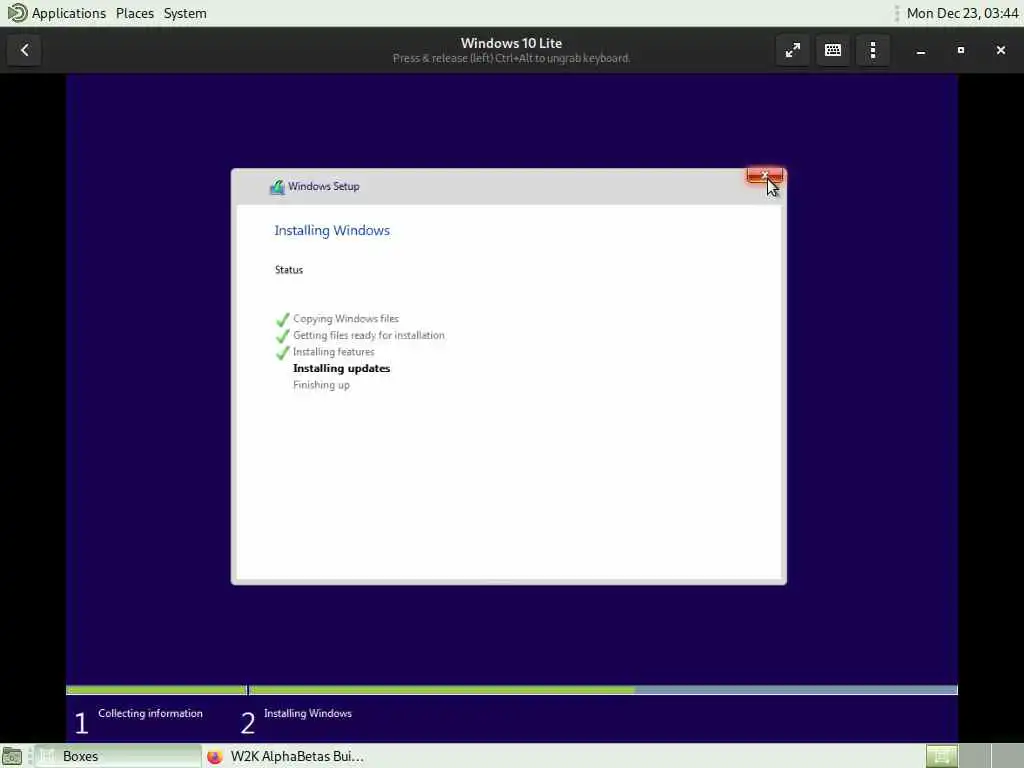Switch to W2K AlphaBetas Firefox window
Screen dimensions: 1024x768
[x=285, y=756]
